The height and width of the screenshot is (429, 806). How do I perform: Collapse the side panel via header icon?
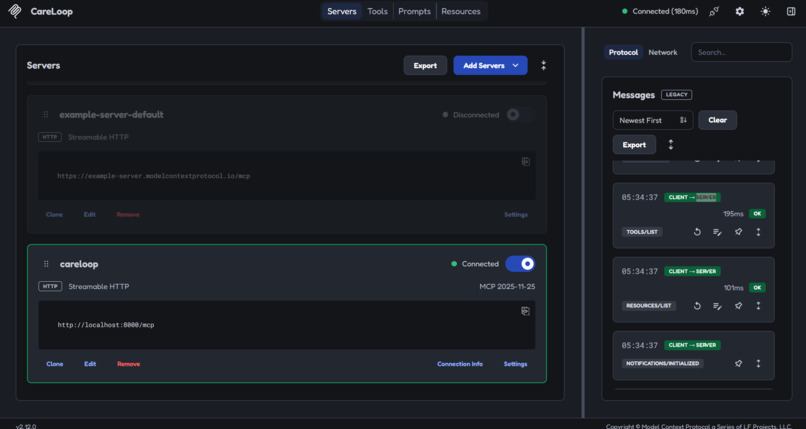point(791,11)
